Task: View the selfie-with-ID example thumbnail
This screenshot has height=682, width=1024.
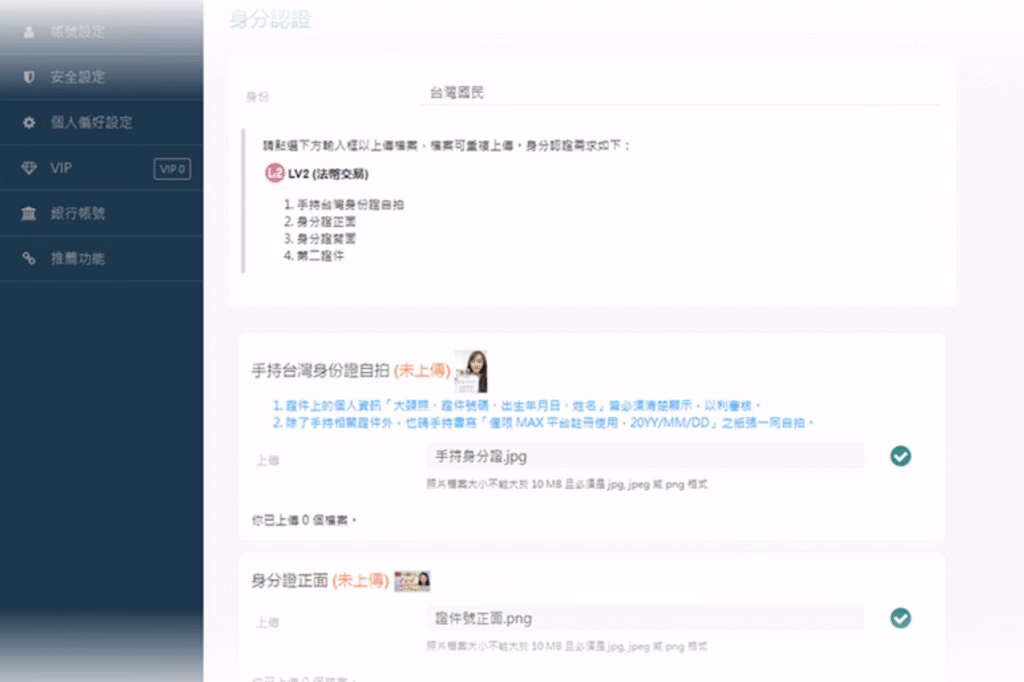Action: click(x=471, y=371)
